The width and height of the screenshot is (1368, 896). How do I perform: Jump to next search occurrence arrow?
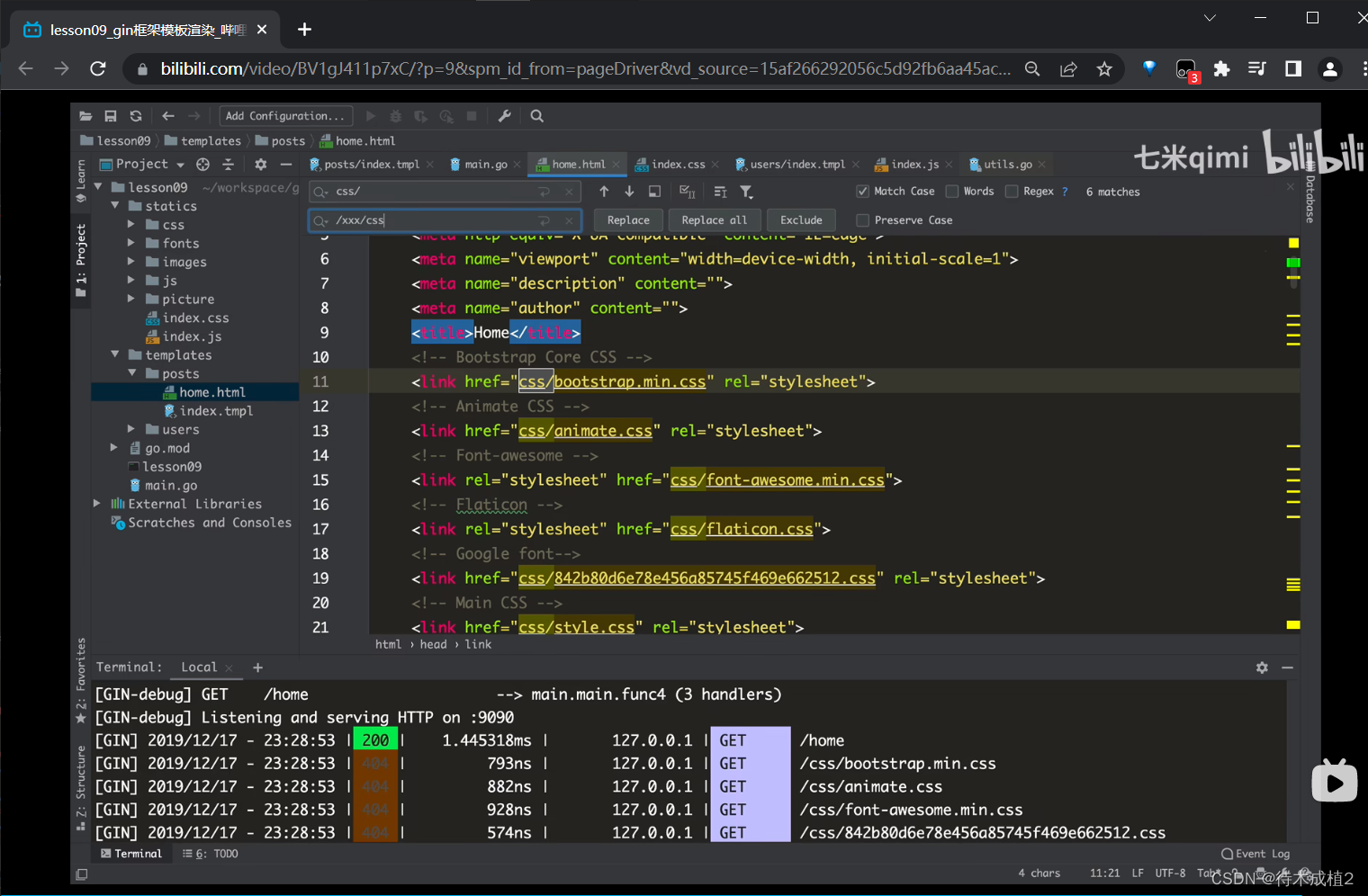coord(629,192)
